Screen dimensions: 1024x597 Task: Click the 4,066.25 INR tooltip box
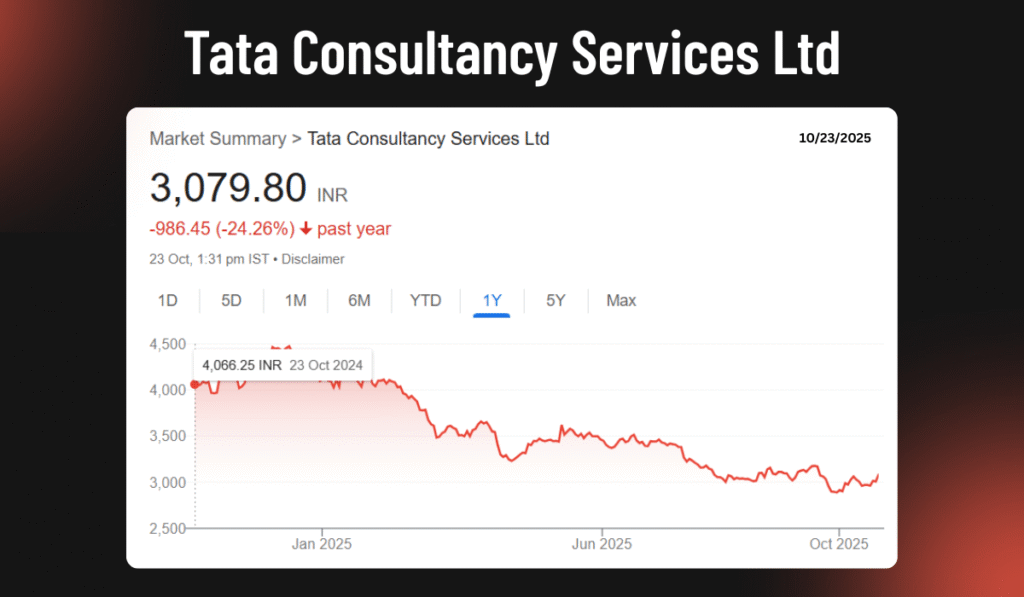tap(283, 365)
